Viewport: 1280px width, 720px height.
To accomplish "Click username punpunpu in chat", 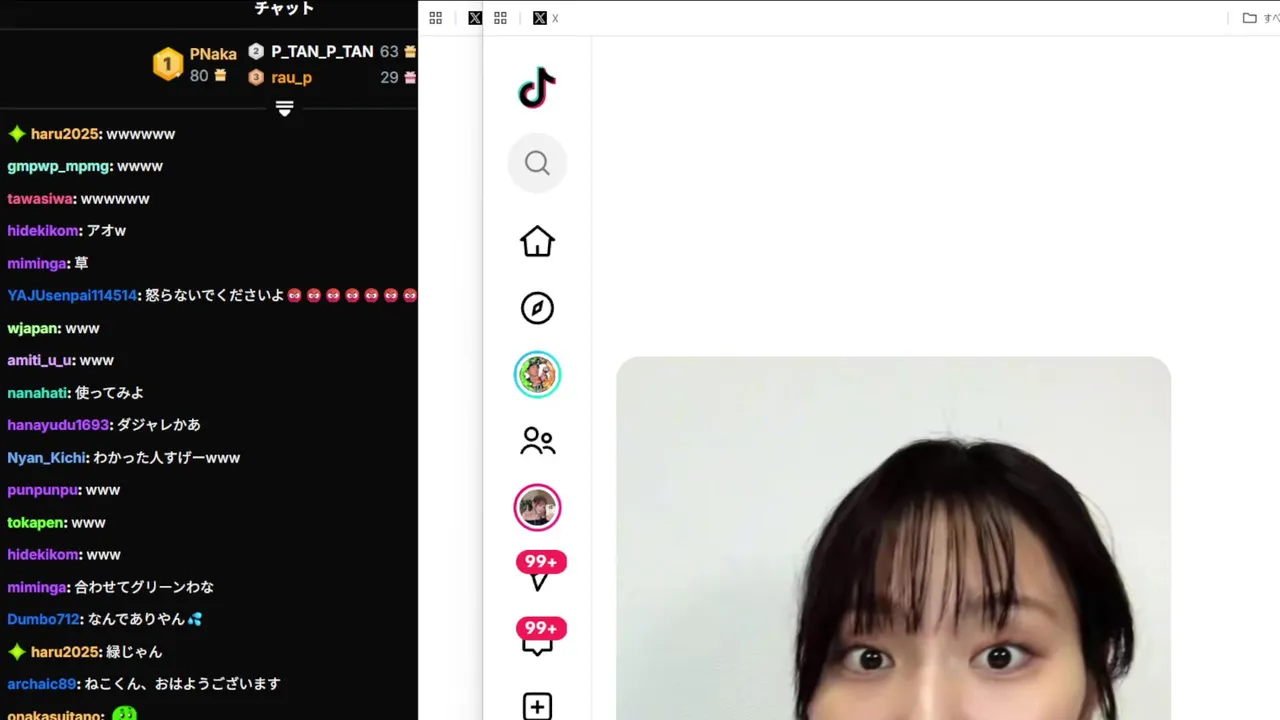I will tap(43, 490).
